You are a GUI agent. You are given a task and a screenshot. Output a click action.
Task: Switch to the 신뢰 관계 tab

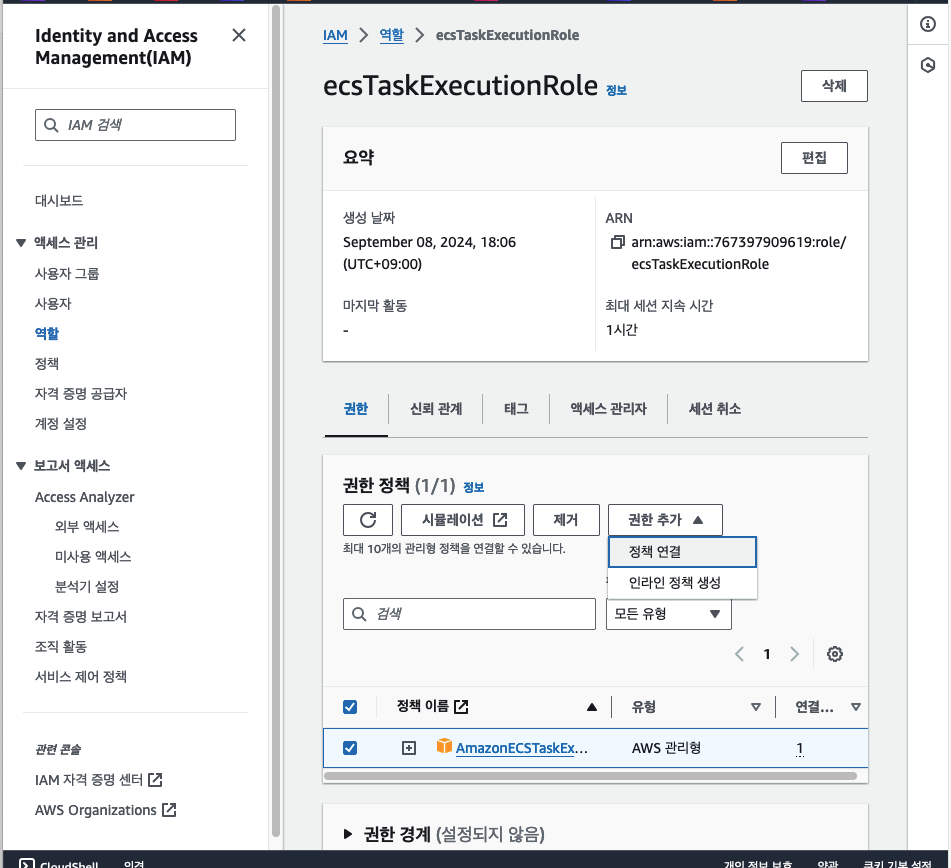436,409
